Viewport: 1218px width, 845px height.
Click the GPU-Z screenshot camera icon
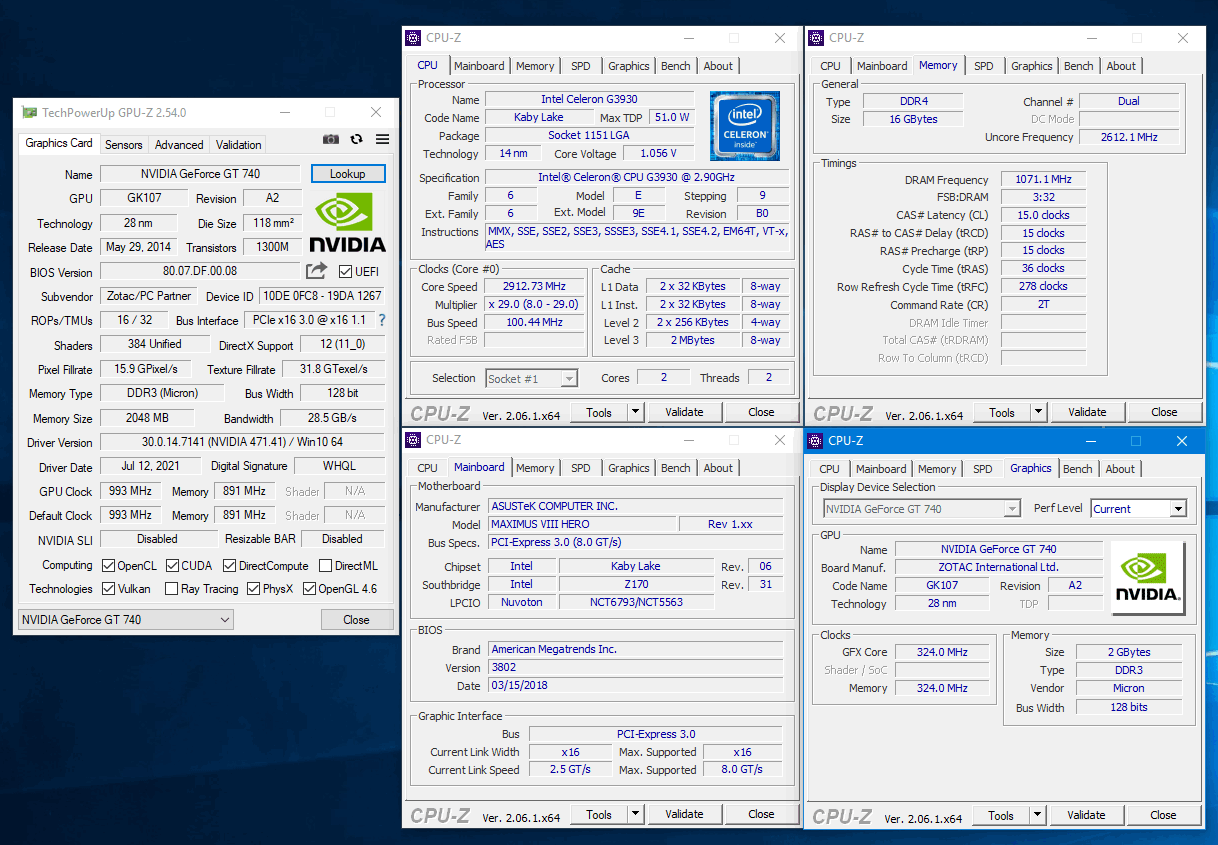(x=331, y=140)
